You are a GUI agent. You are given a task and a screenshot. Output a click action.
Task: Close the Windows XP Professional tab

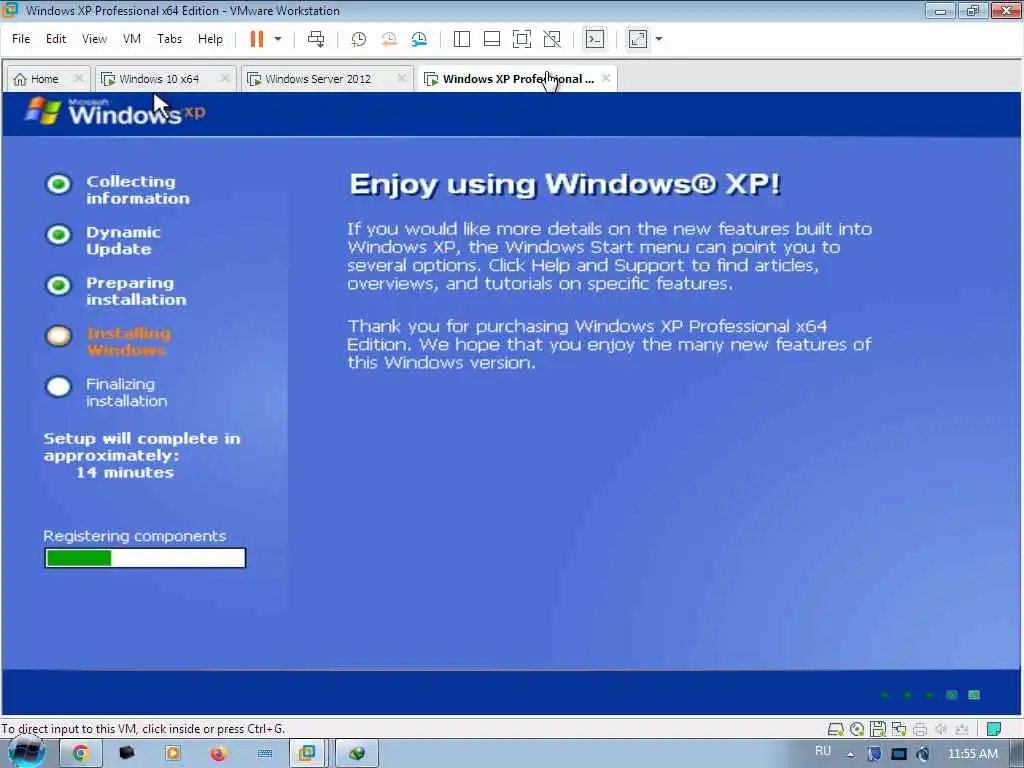coord(606,78)
